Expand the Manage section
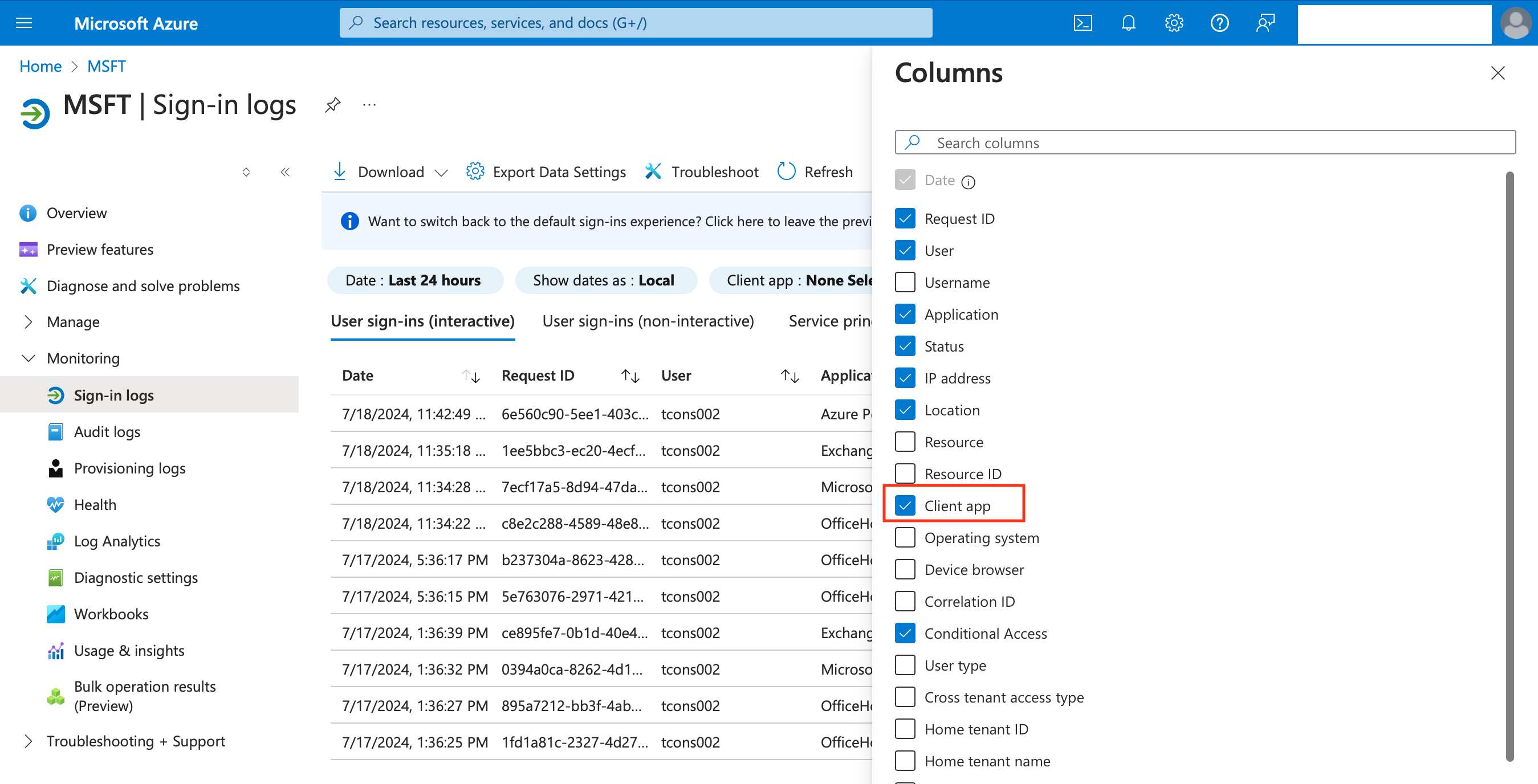The height and width of the screenshot is (784, 1538). point(27,322)
